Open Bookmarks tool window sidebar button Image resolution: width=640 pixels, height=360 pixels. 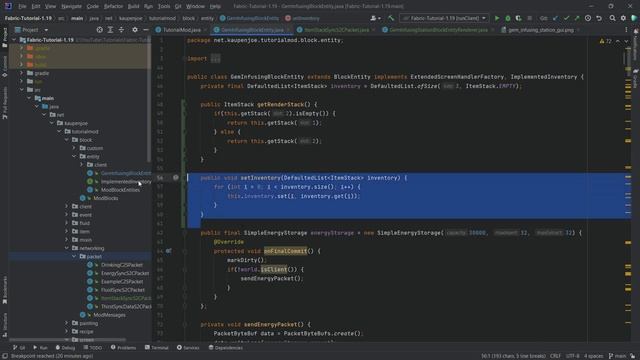[4, 290]
